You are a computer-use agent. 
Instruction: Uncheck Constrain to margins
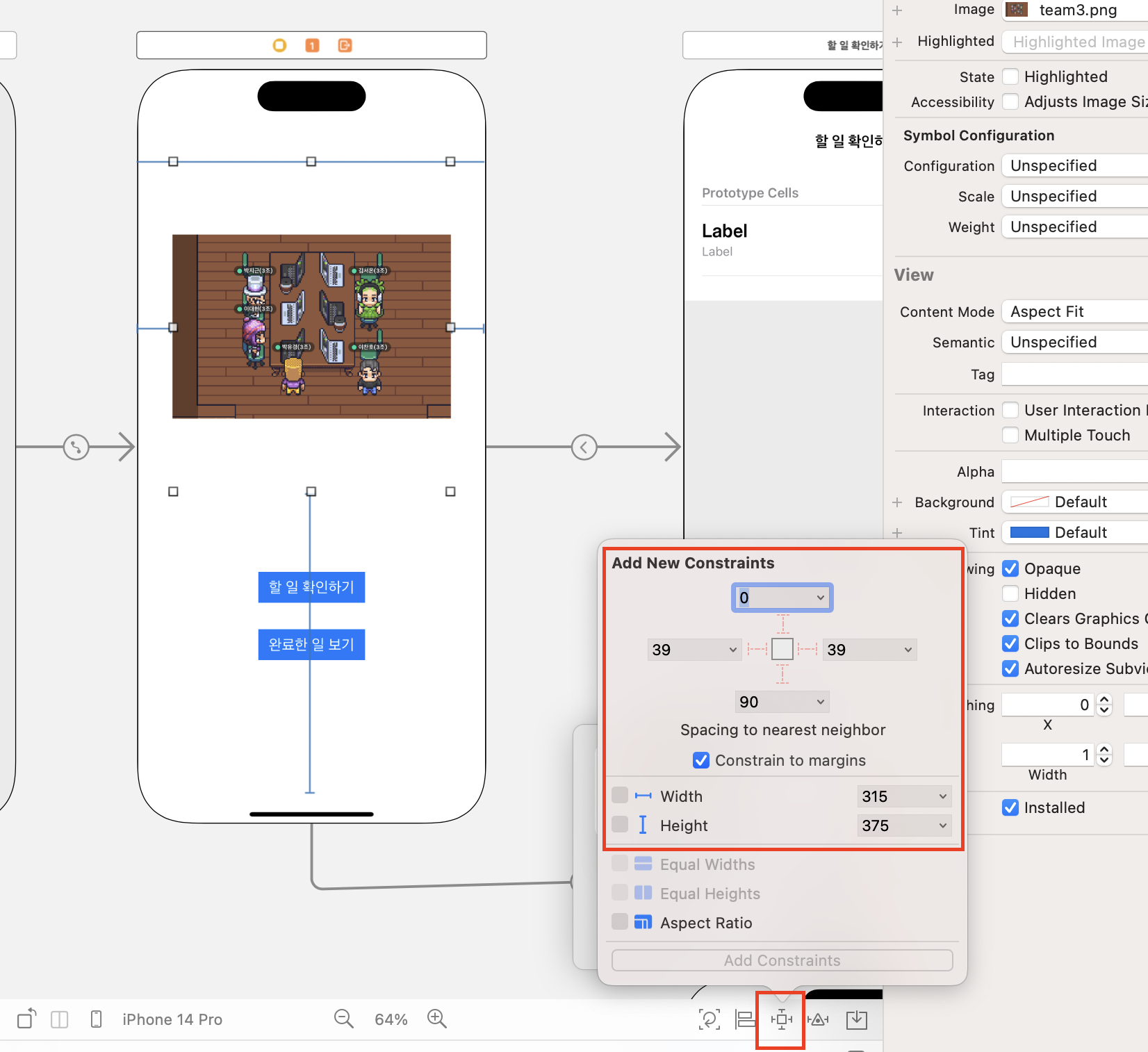pos(701,760)
